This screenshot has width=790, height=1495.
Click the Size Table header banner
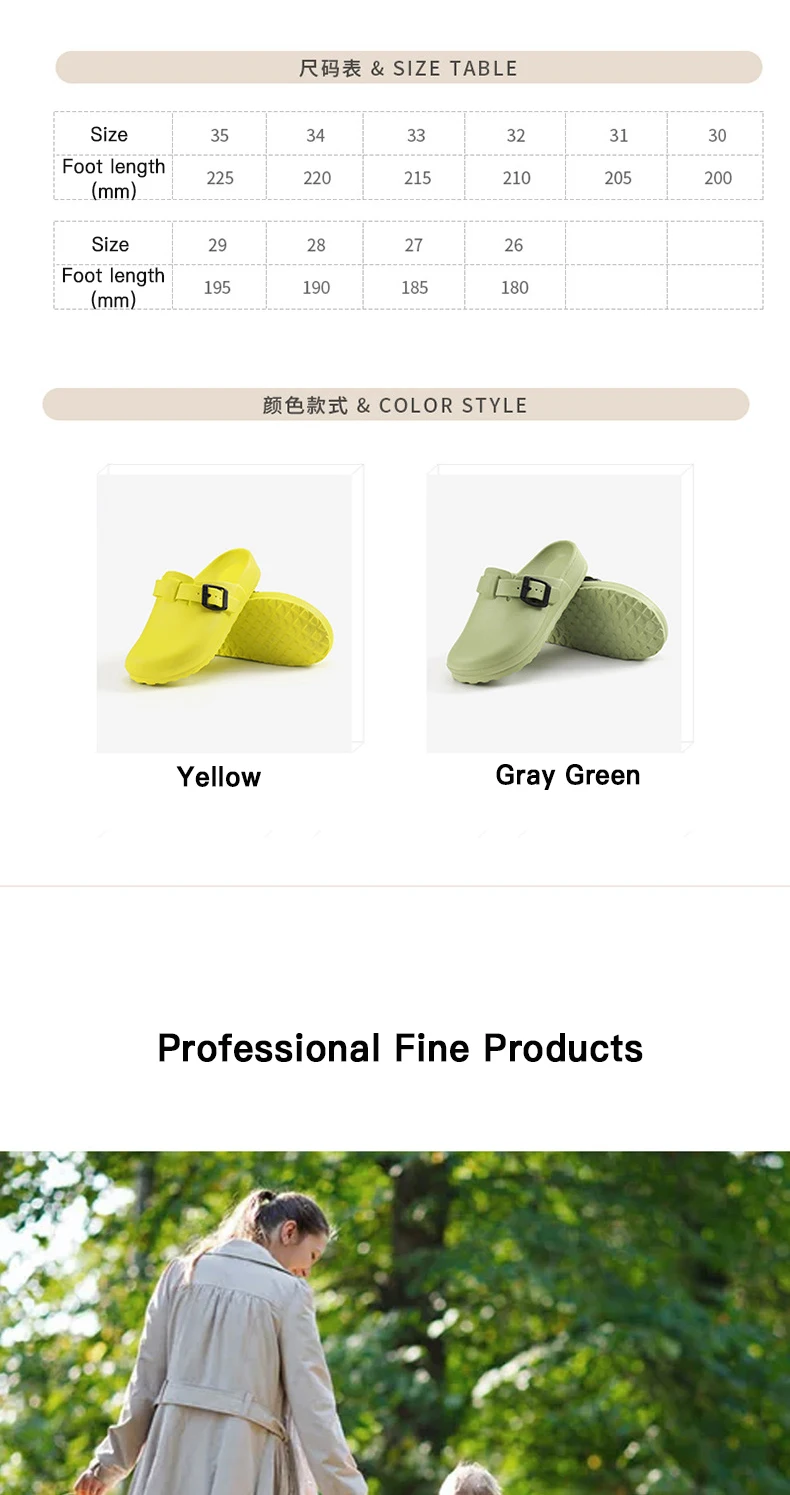(x=408, y=68)
